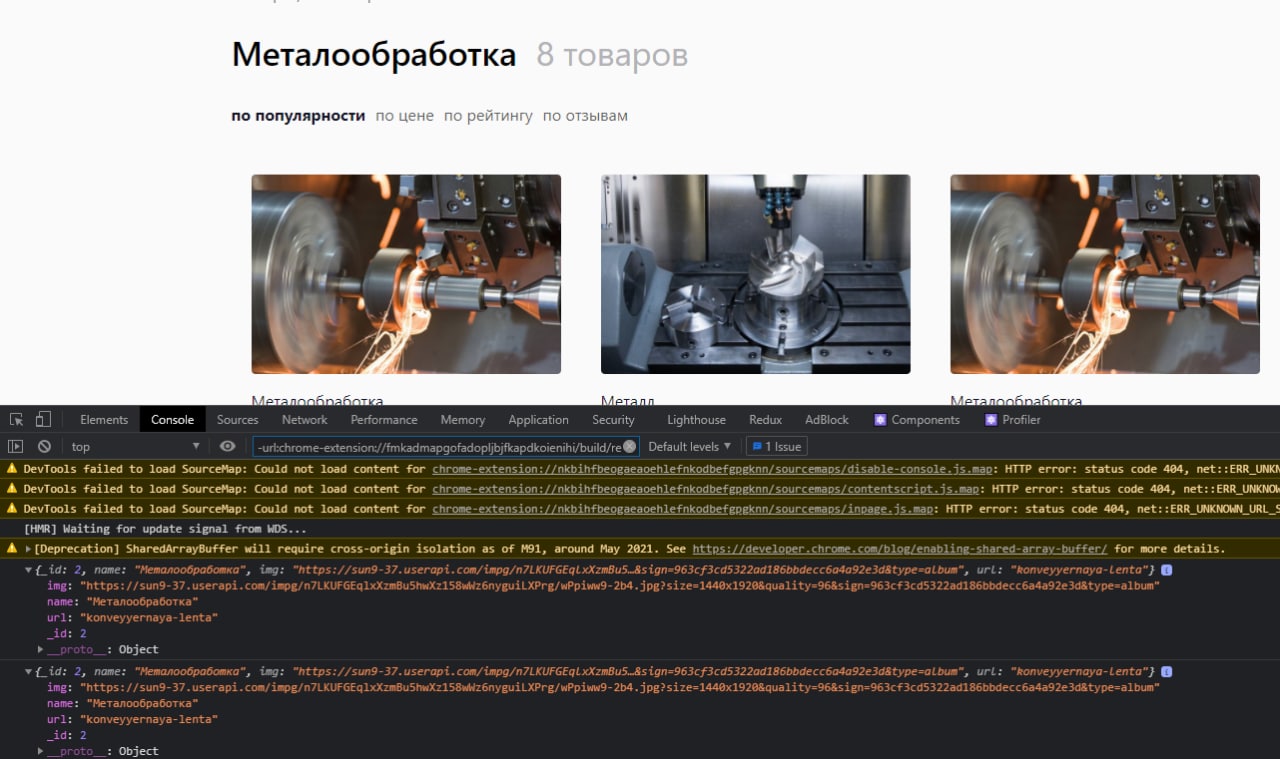Open the Redux tab
This screenshot has width=1280, height=759.
click(765, 420)
